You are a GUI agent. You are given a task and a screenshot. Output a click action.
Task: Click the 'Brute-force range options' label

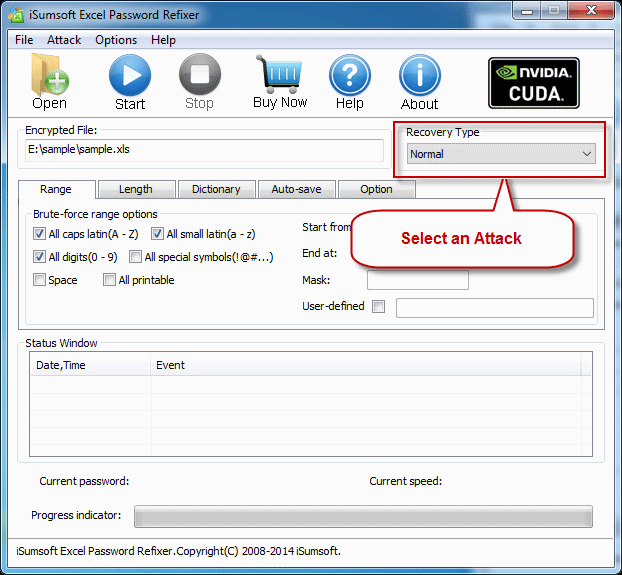point(95,214)
